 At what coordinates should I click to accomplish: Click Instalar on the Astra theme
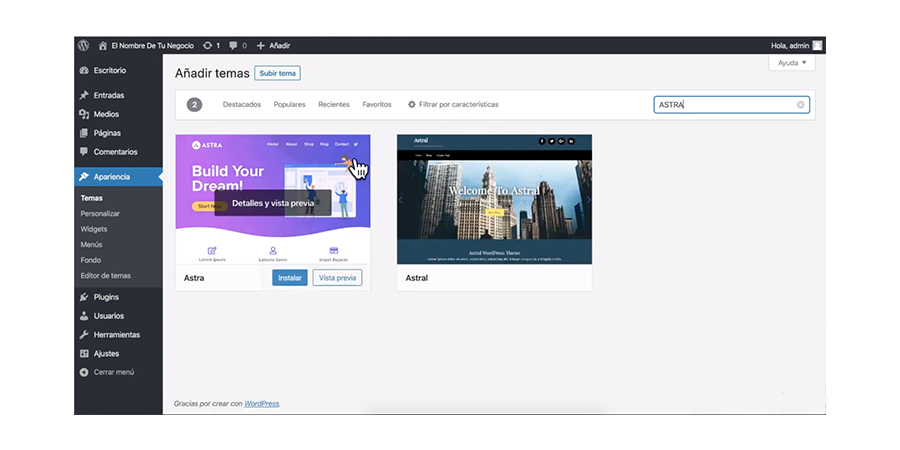tap(290, 278)
